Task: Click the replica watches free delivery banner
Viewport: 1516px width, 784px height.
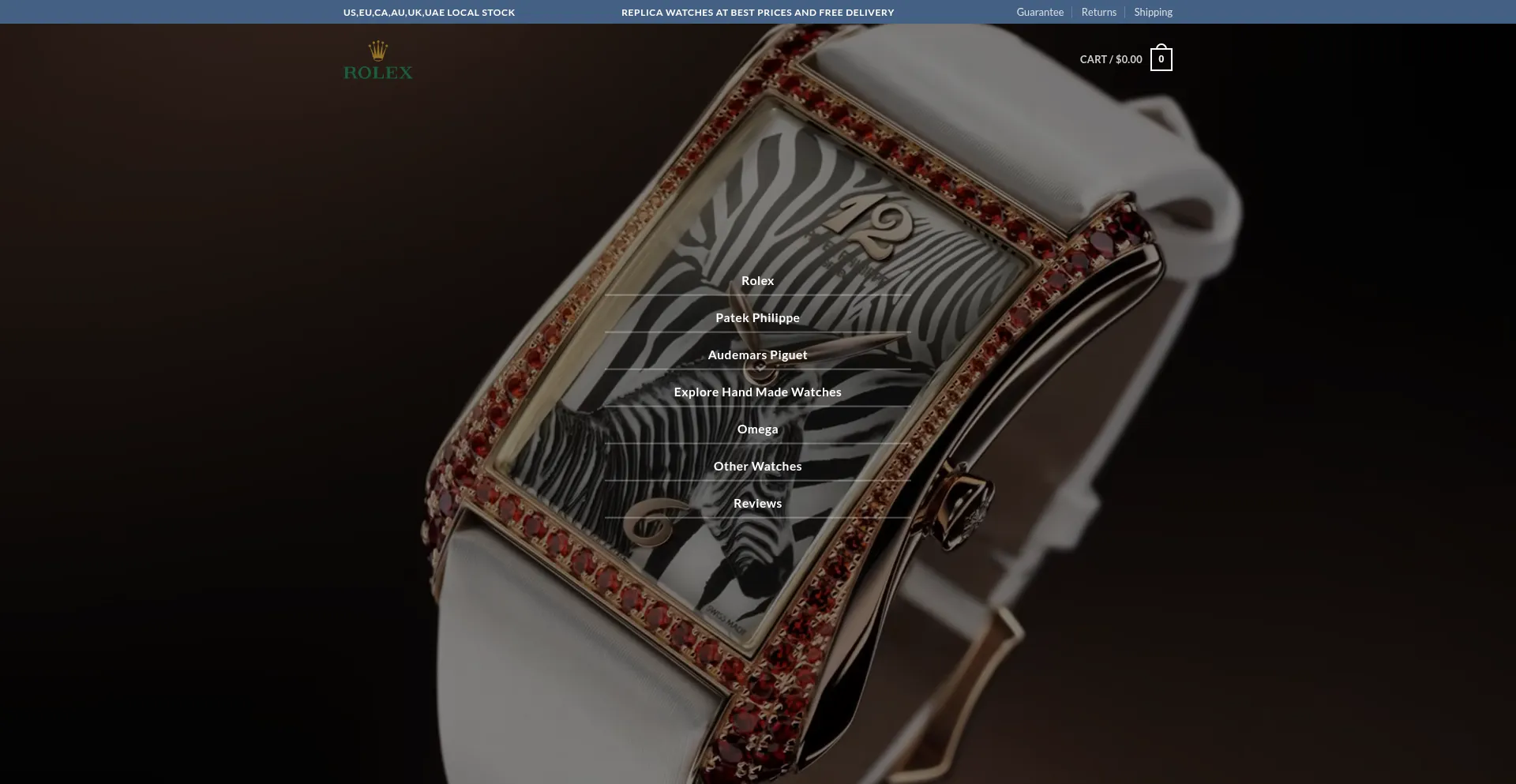Action: pos(757,13)
